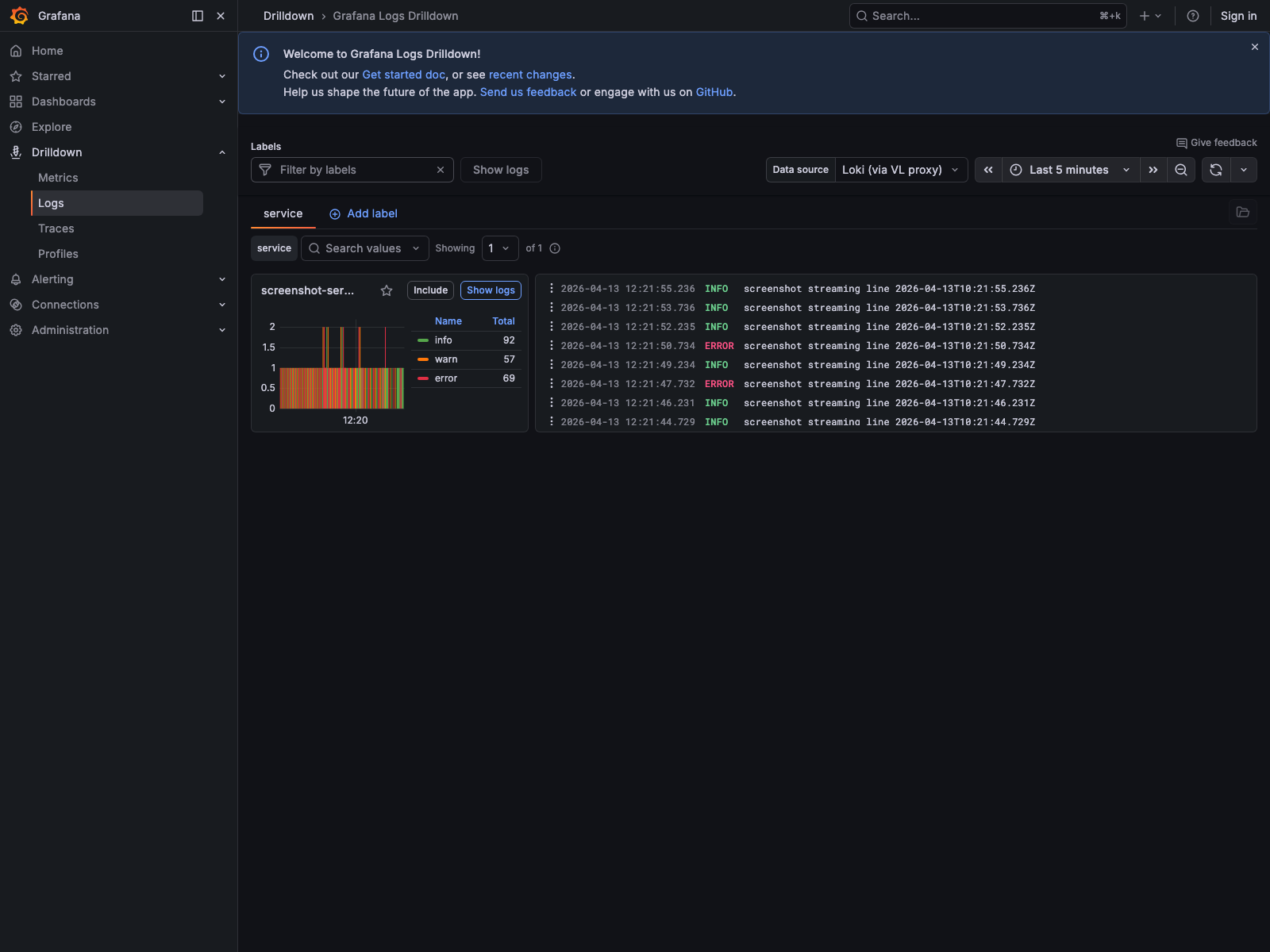Screen dimensions: 1270x952
Task: Open menu for log line 12:21:47.732
Action: pyautogui.click(x=551, y=384)
